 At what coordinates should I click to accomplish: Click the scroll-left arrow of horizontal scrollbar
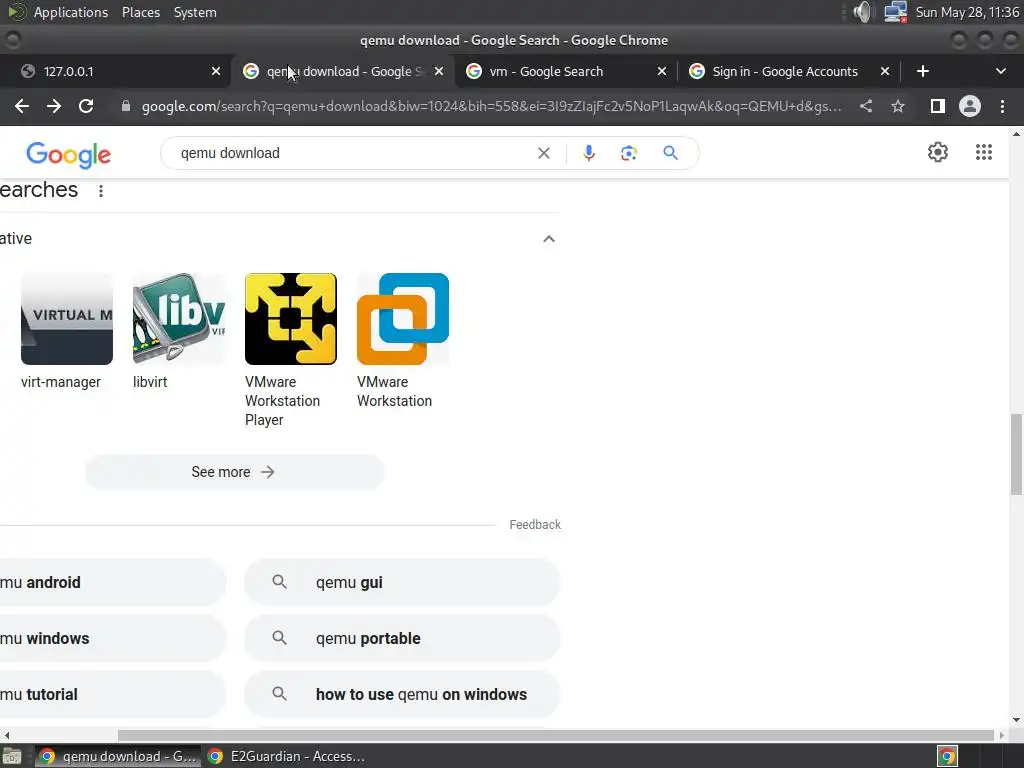7,735
